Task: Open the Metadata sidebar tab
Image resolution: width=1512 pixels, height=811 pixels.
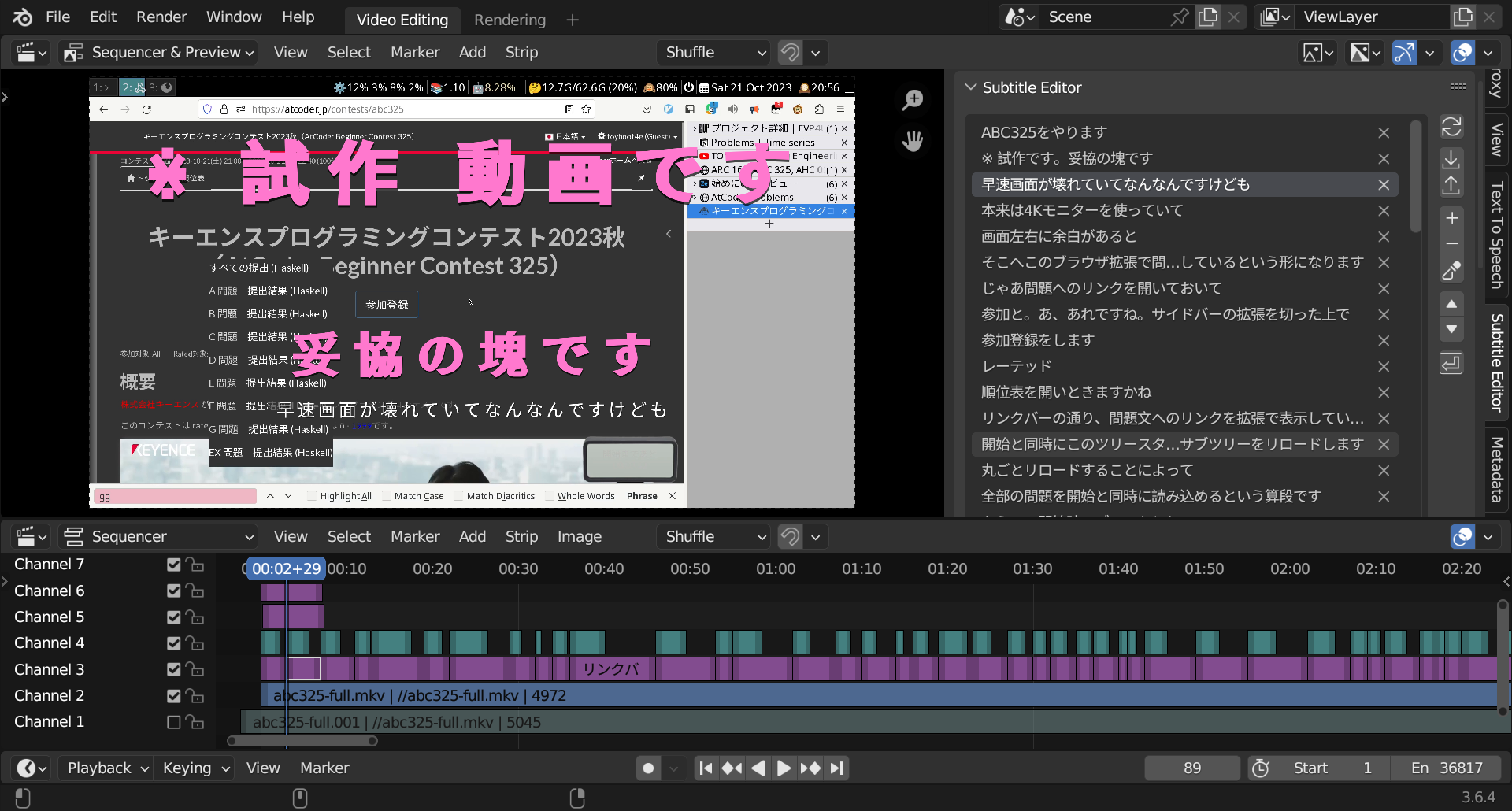Action: (x=1497, y=469)
